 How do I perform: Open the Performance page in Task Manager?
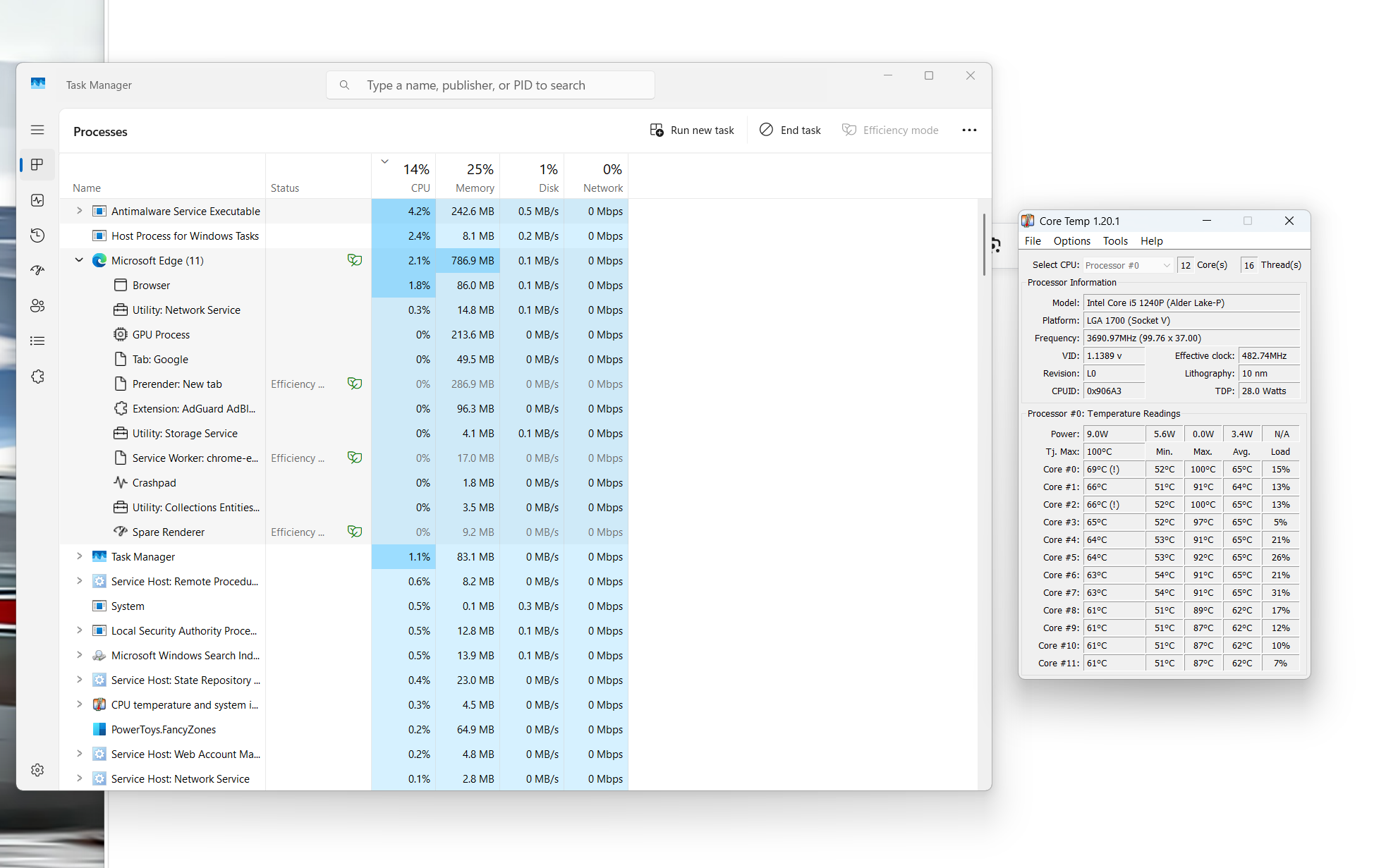[37, 200]
